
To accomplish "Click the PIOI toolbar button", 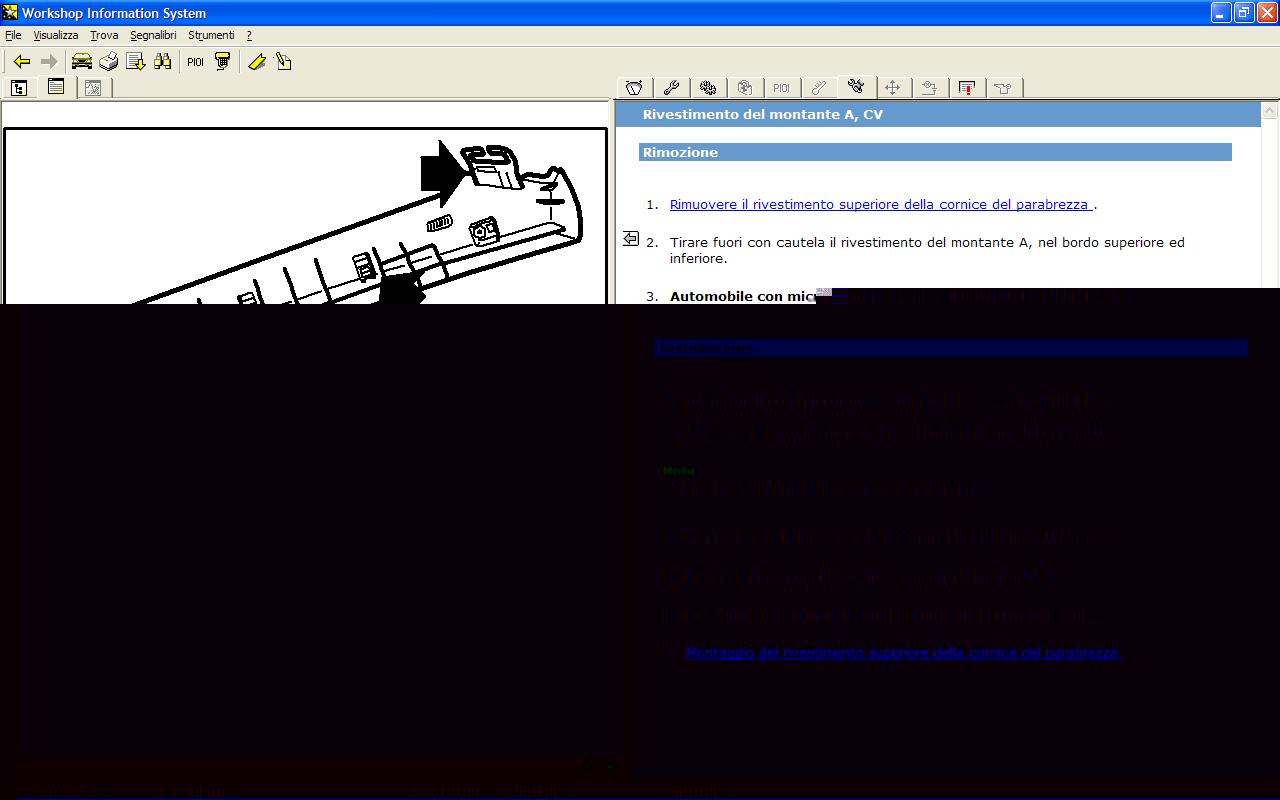I will pyautogui.click(x=195, y=62).
